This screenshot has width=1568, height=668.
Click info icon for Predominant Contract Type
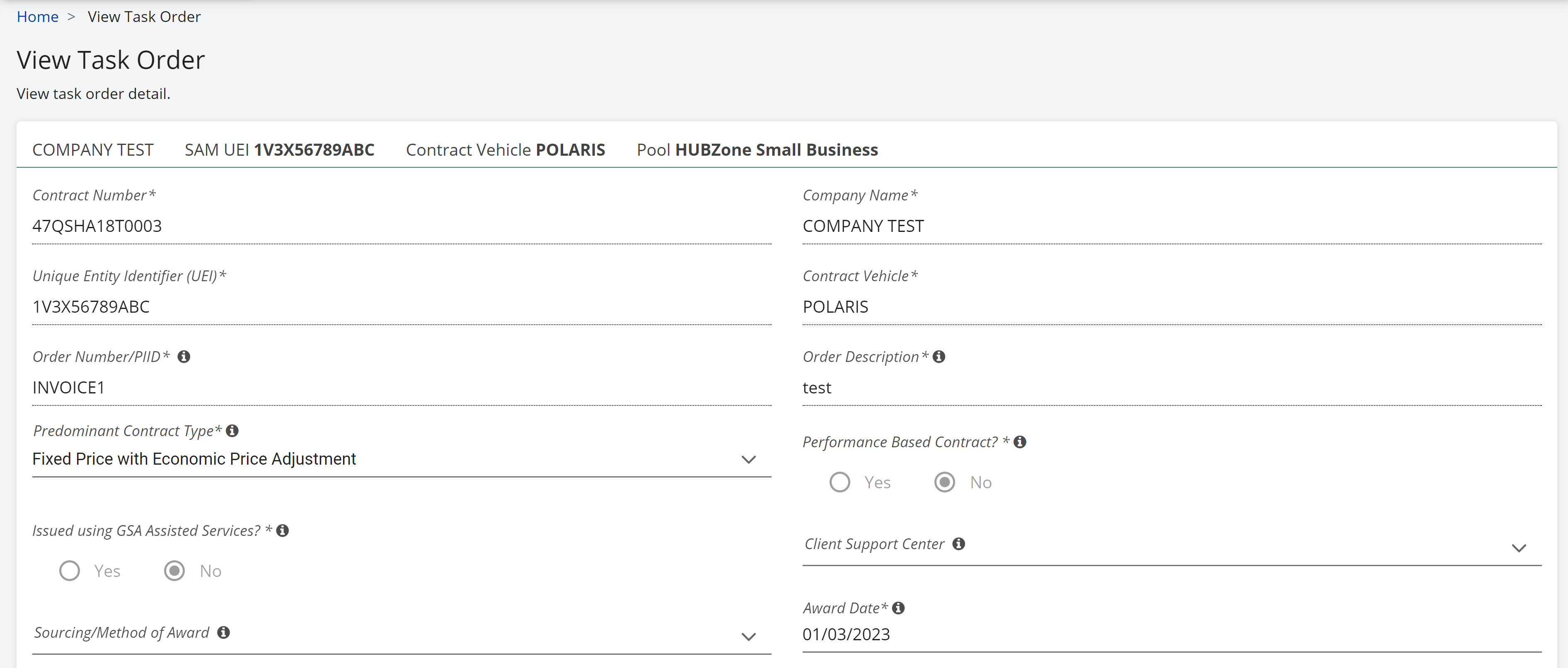click(232, 431)
